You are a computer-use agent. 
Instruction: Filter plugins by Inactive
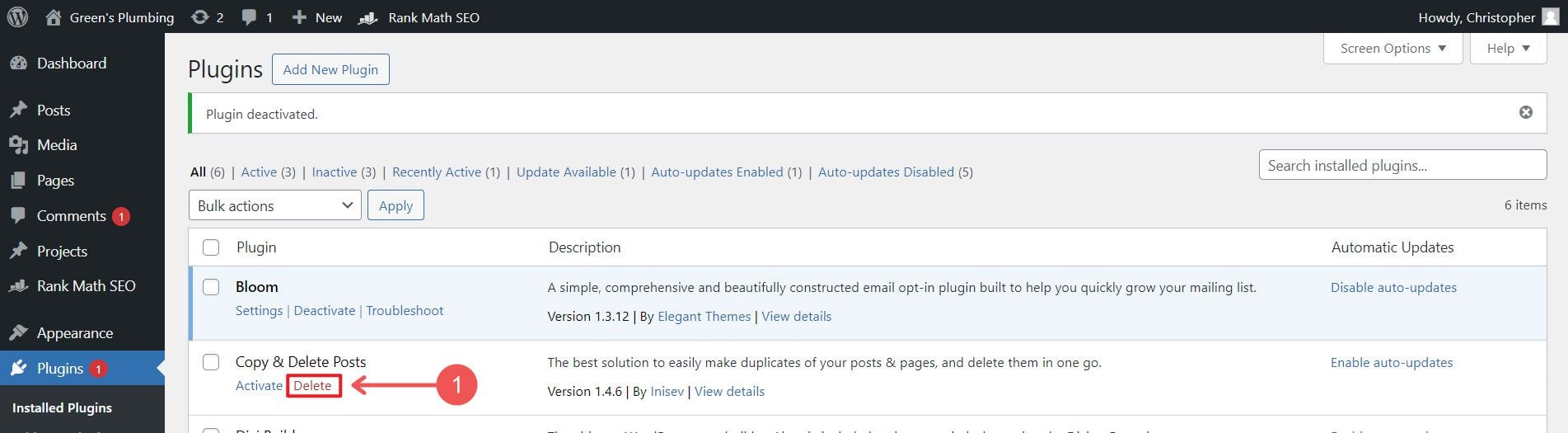point(334,172)
